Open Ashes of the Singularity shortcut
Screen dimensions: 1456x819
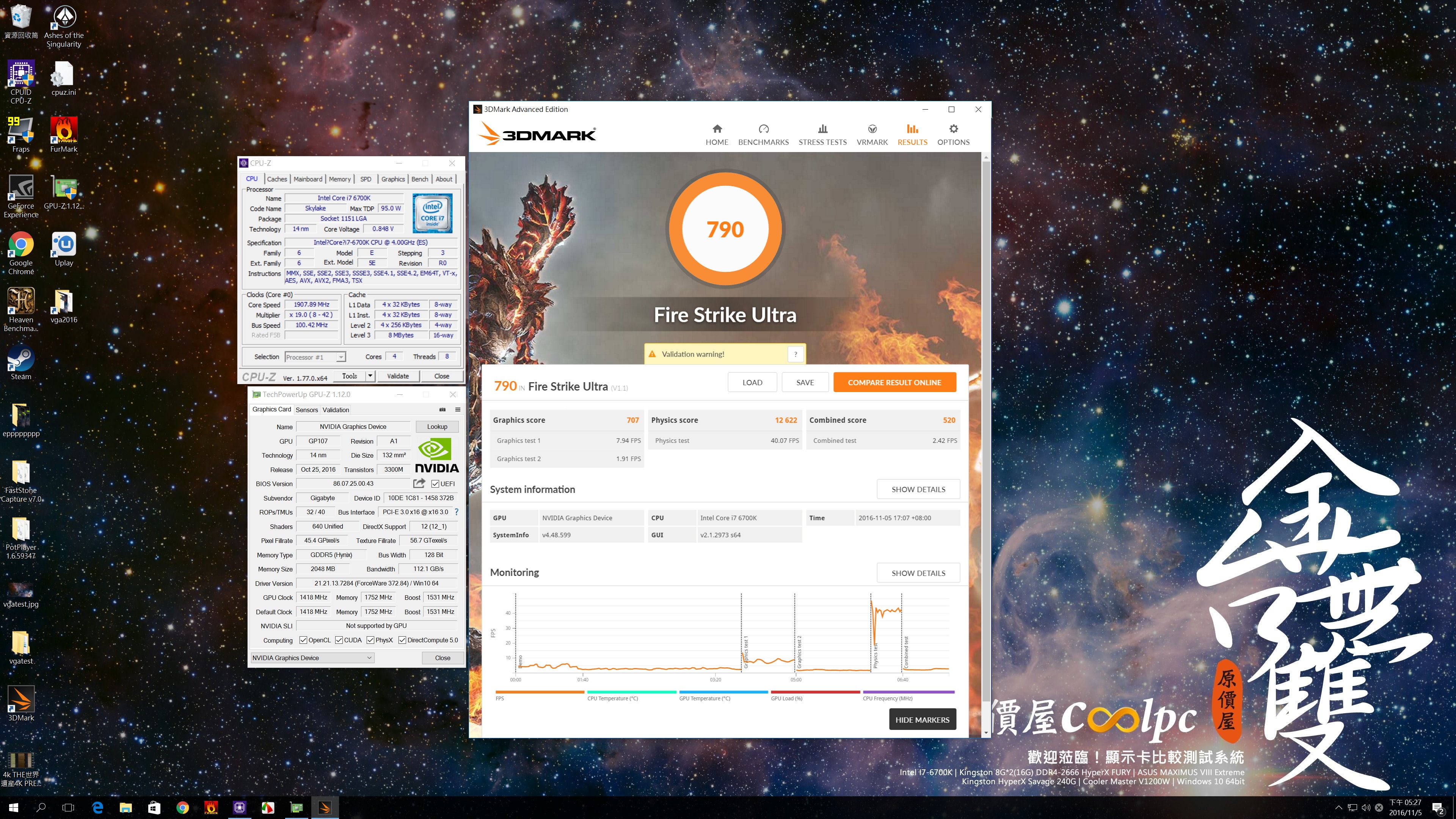point(64,26)
